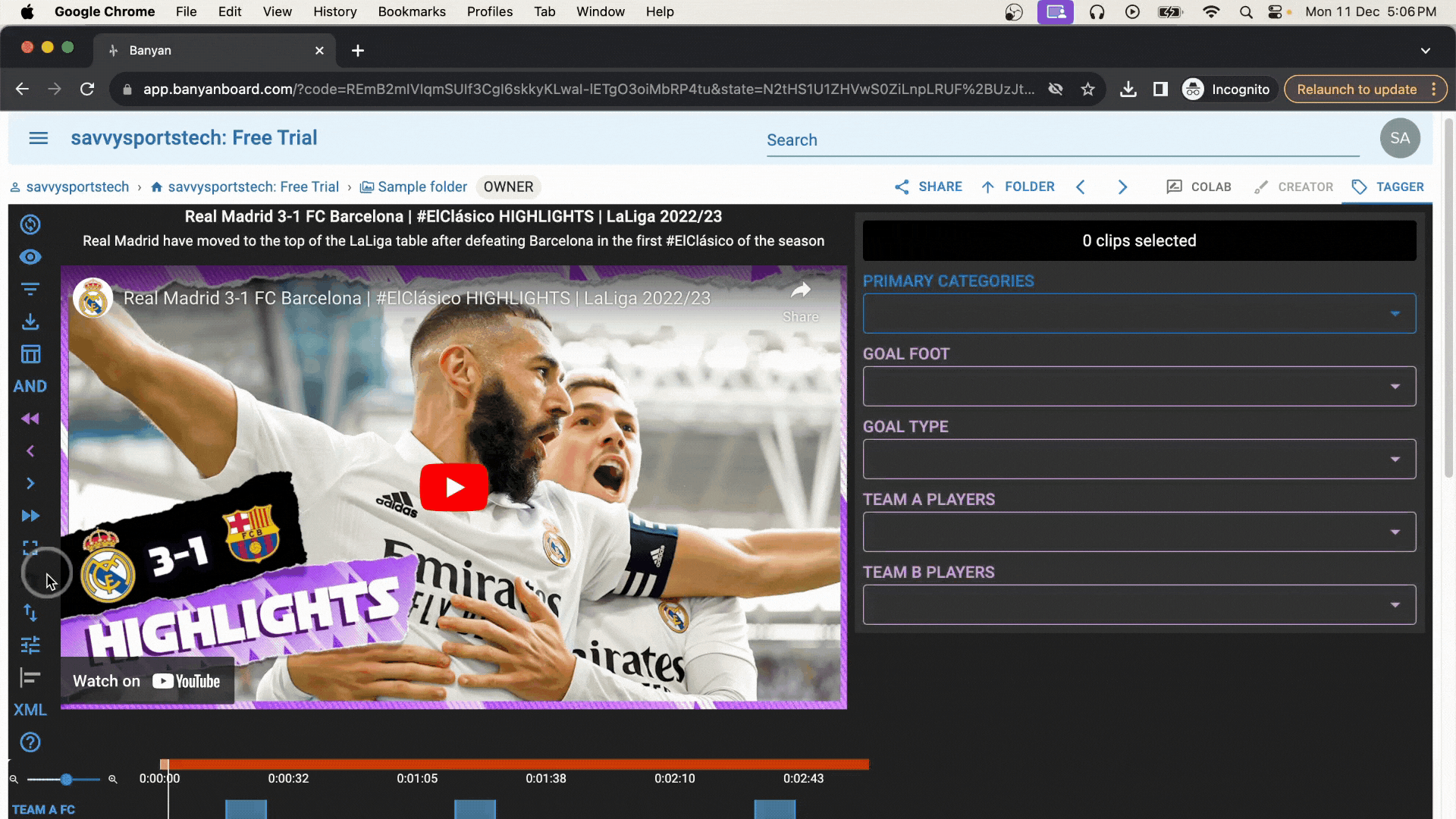Click the timeline zoom slider handle
This screenshot has width=1456, height=819.
67,780
